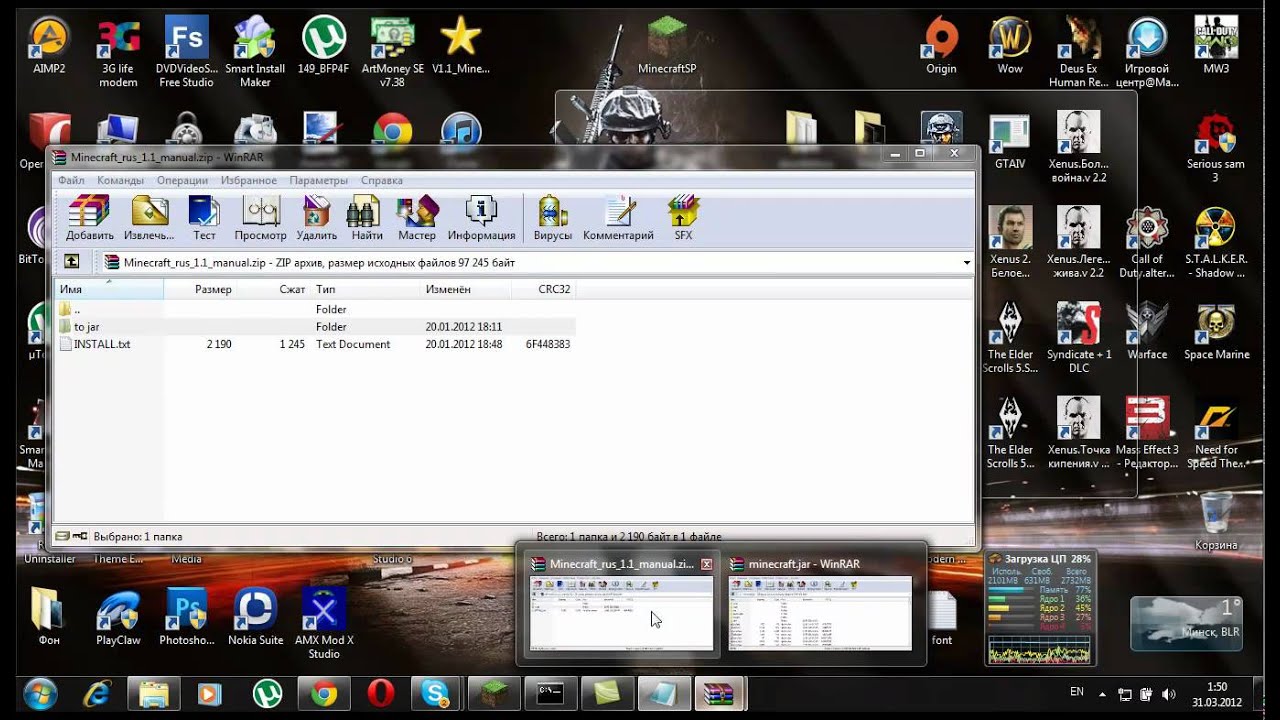Open the Справка menu

(381, 180)
